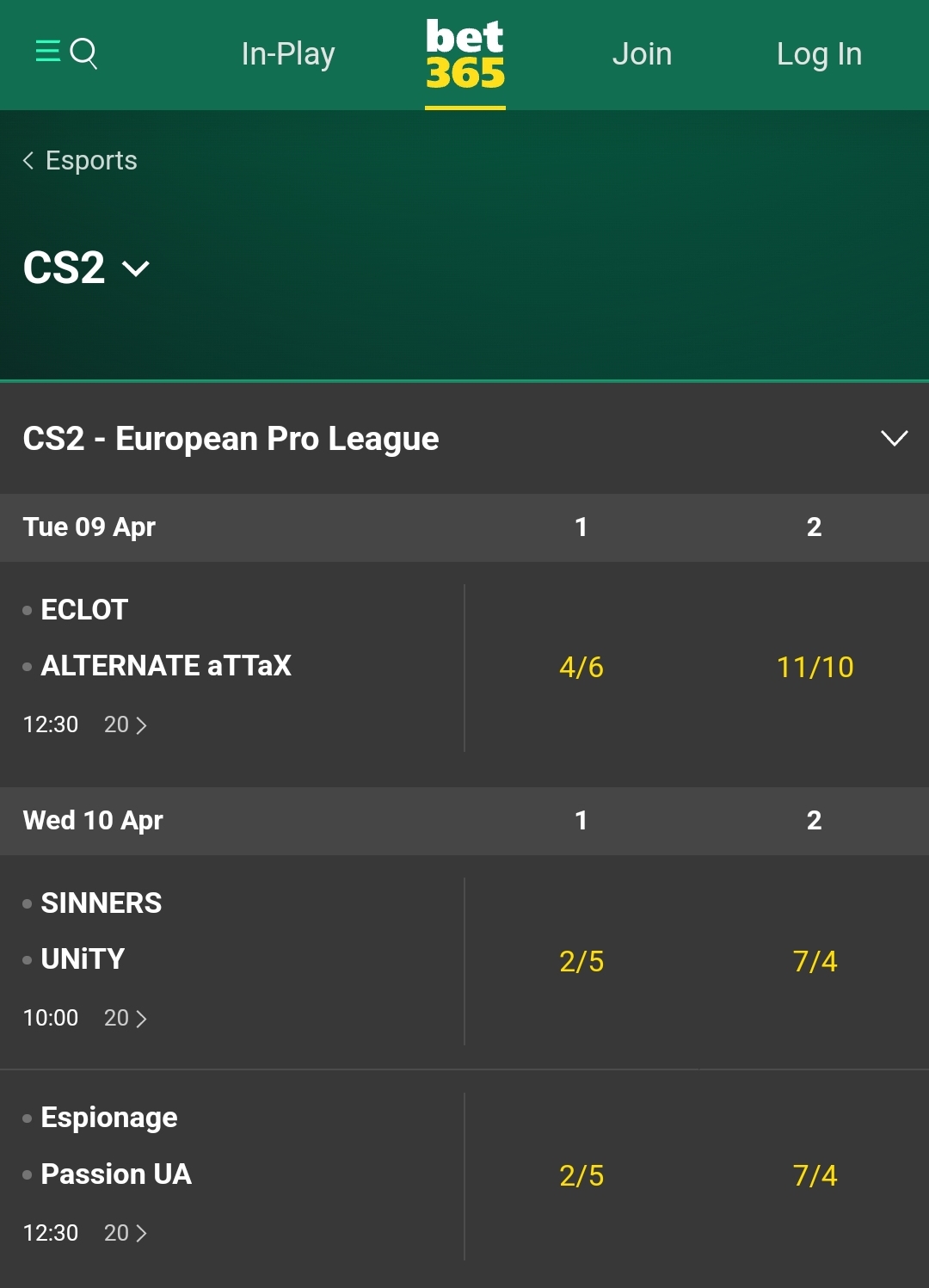929x1288 pixels.
Task: Select 11/10 odds for ALTERNATE aTTaX
Action: (813, 667)
